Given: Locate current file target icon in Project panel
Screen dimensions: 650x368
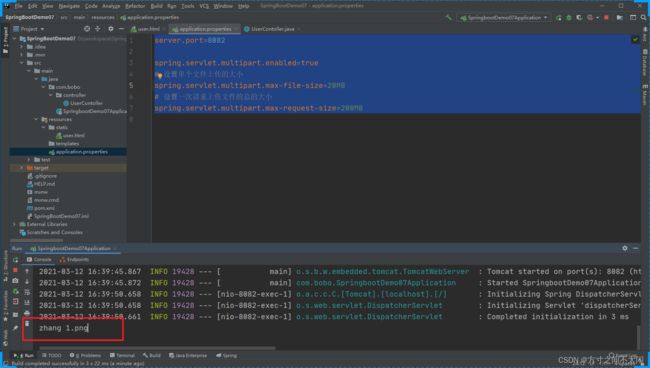Looking at the screenshot, I should point(87,29).
